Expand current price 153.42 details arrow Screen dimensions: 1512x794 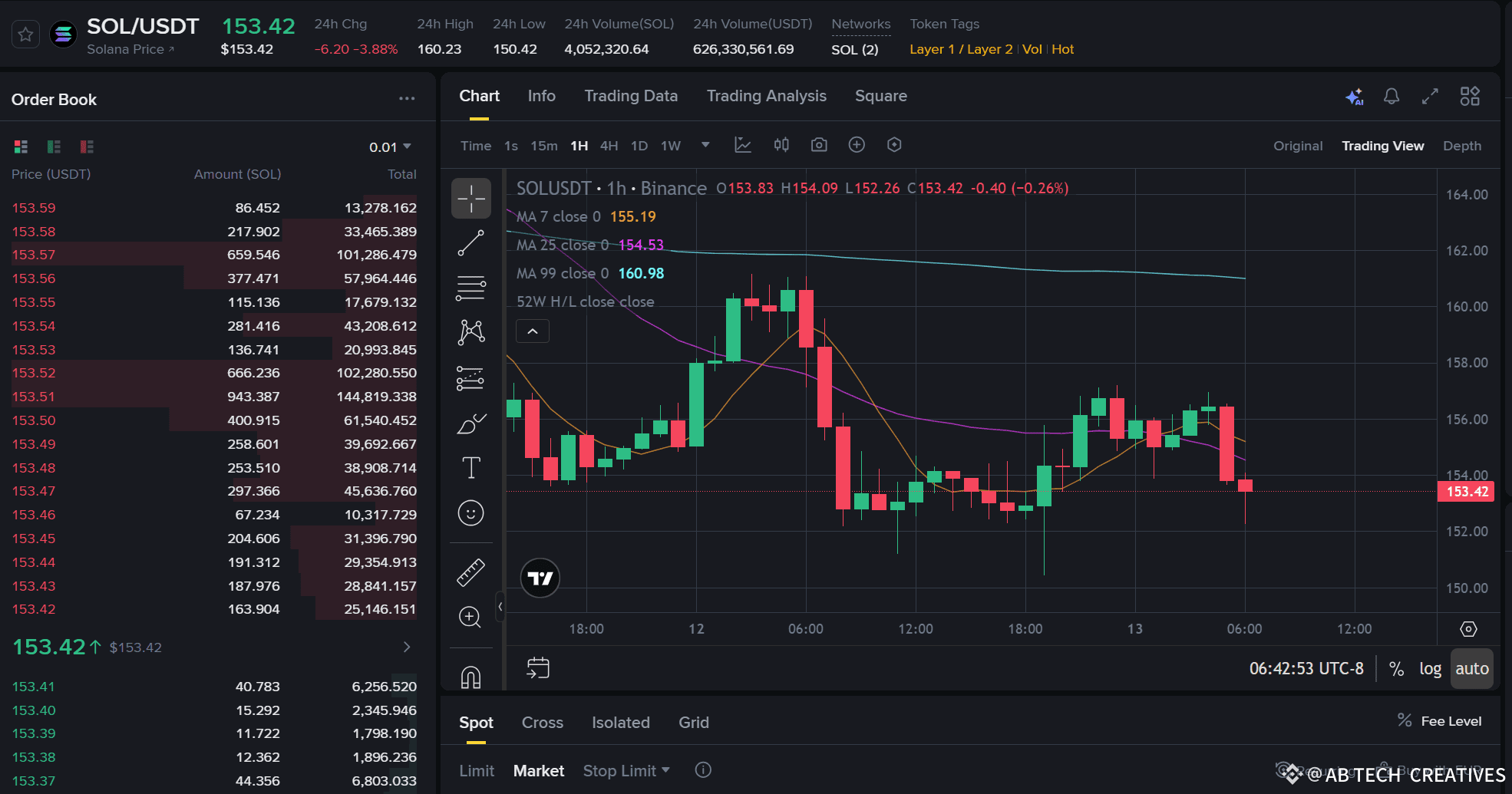[407, 647]
